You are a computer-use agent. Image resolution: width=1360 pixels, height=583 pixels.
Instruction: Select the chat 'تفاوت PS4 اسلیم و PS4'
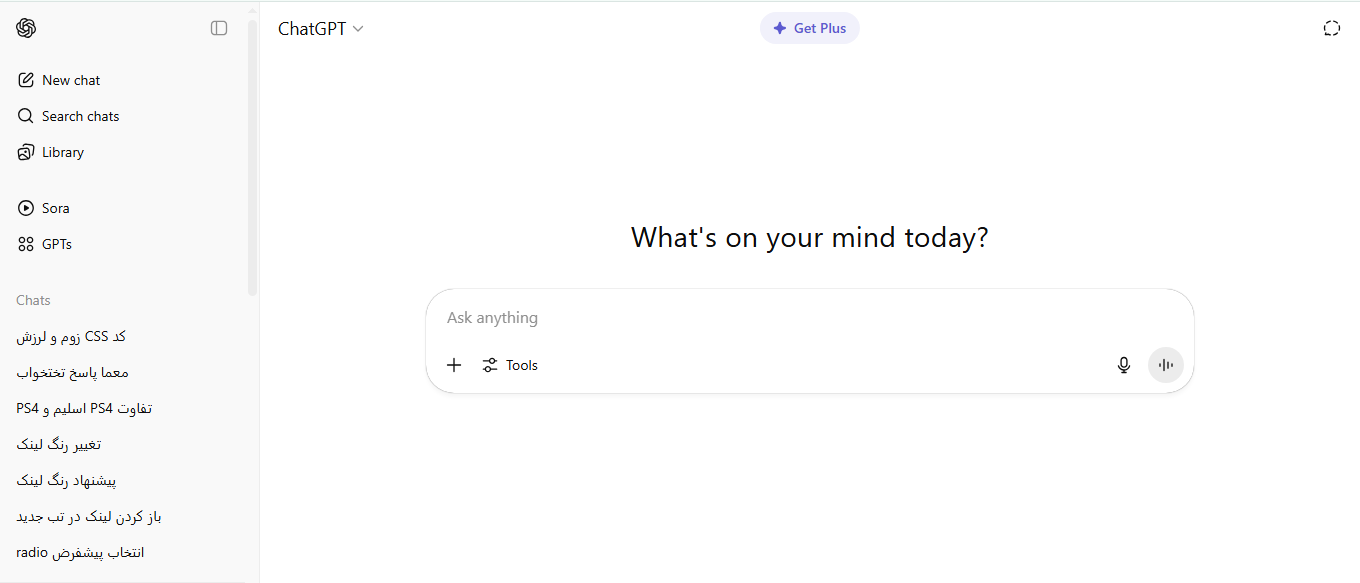(x=84, y=408)
